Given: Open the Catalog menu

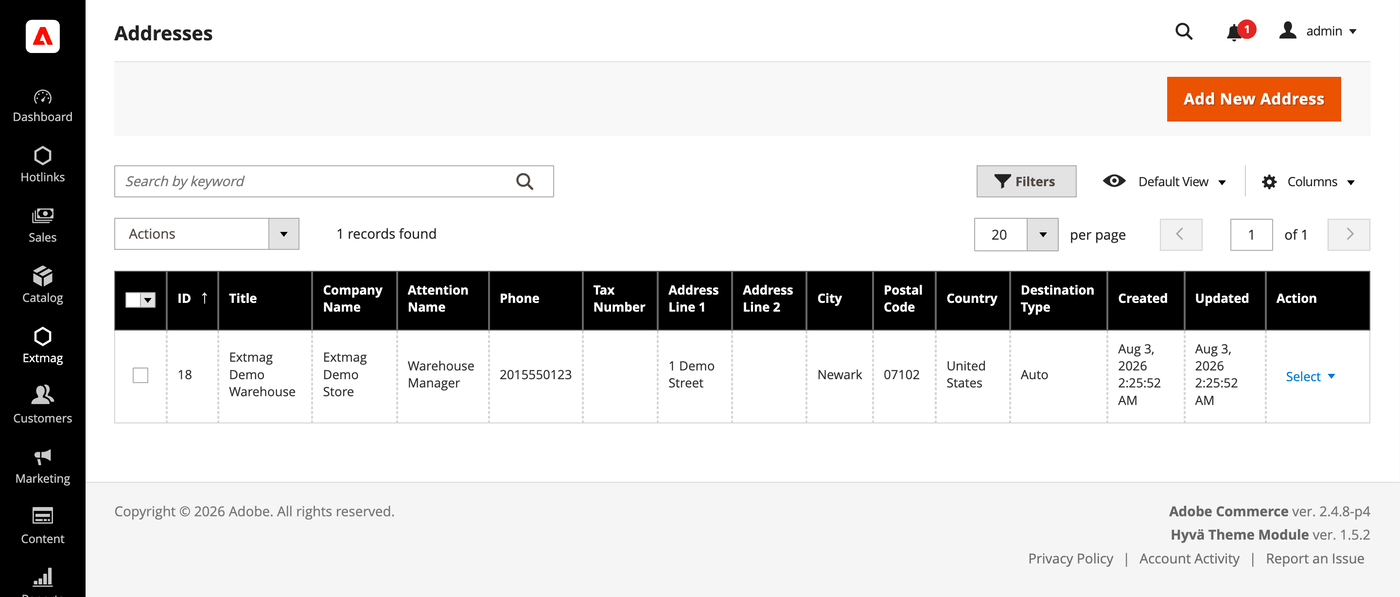Looking at the screenshot, I should pyautogui.click(x=42, y=286).
